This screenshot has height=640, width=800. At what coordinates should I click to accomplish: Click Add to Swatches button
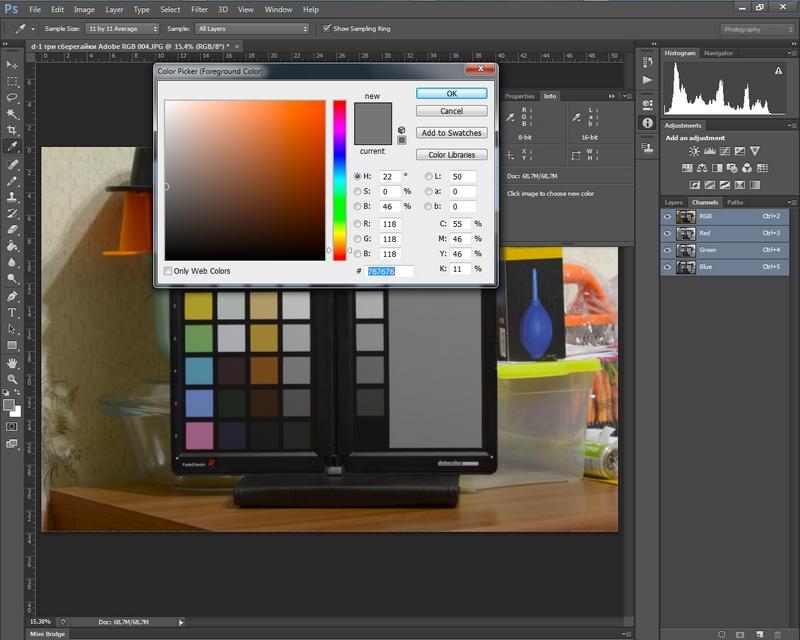452,133
